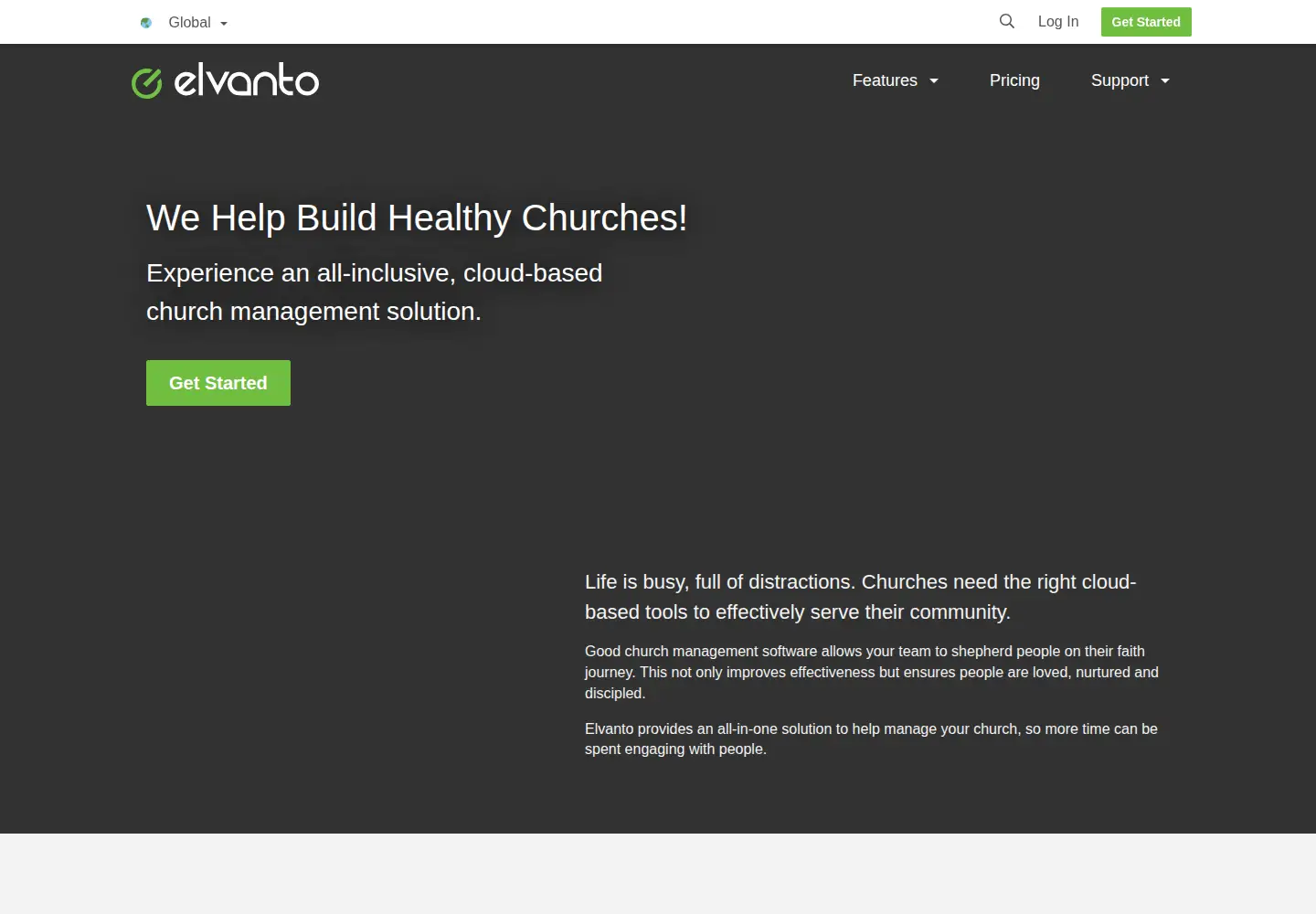The width and height of the screenshot is (1316, 914).
Task: Click the globe icon beside Global
Action: [x=146, y=23]
